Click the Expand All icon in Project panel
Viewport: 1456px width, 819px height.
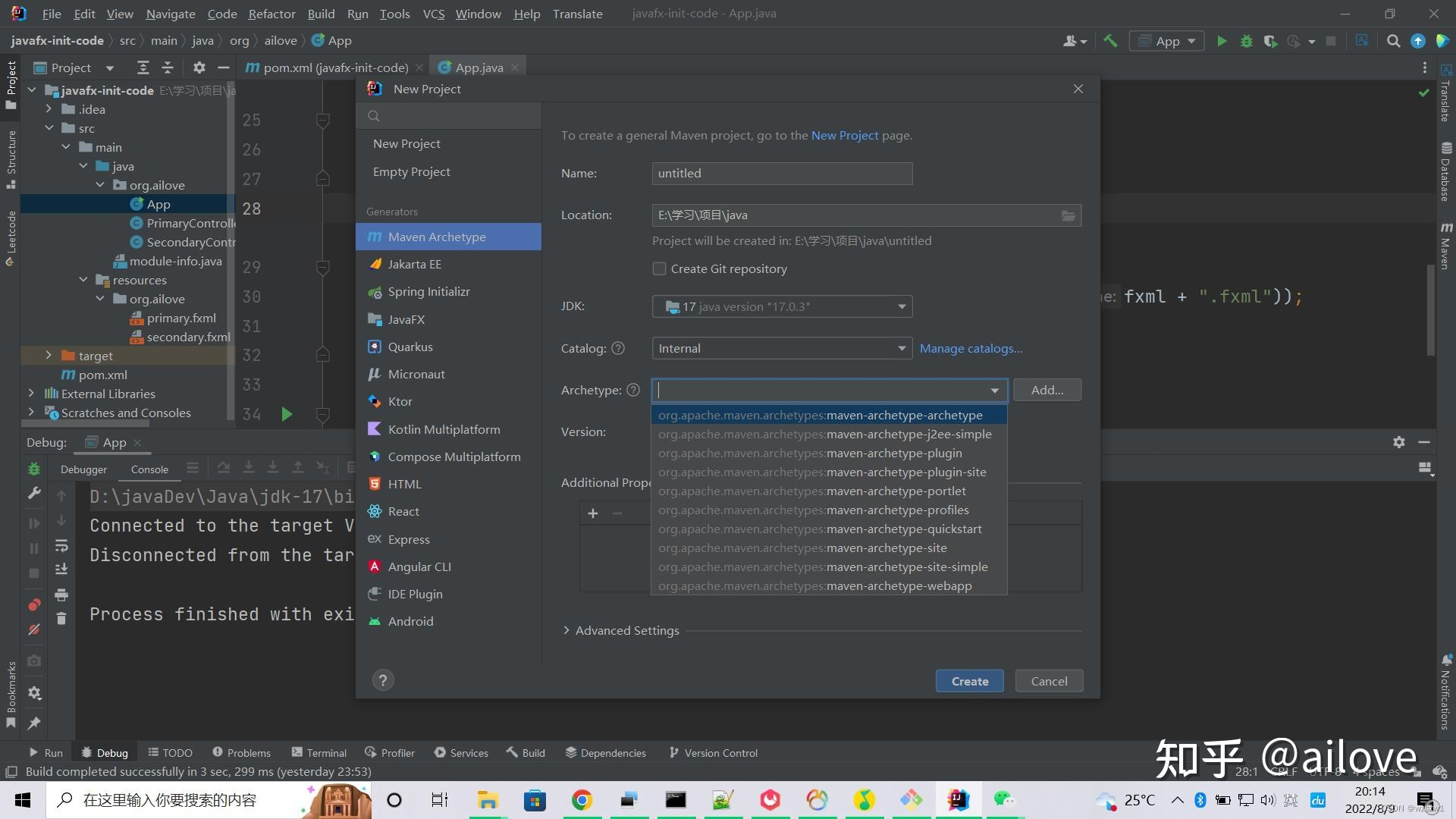tap(143, 67)
